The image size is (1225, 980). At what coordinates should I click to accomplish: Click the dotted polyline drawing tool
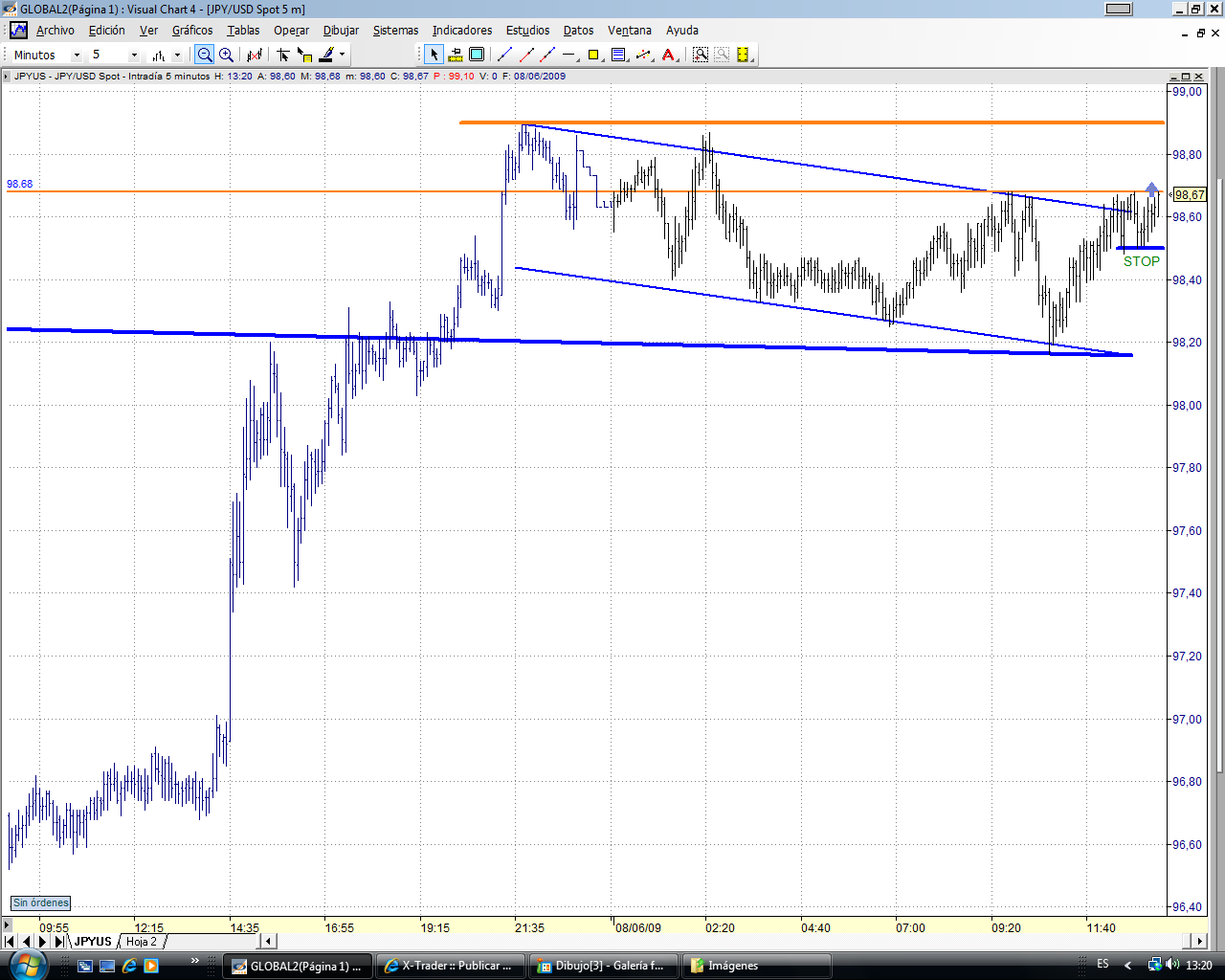click(x=643, y=55)
